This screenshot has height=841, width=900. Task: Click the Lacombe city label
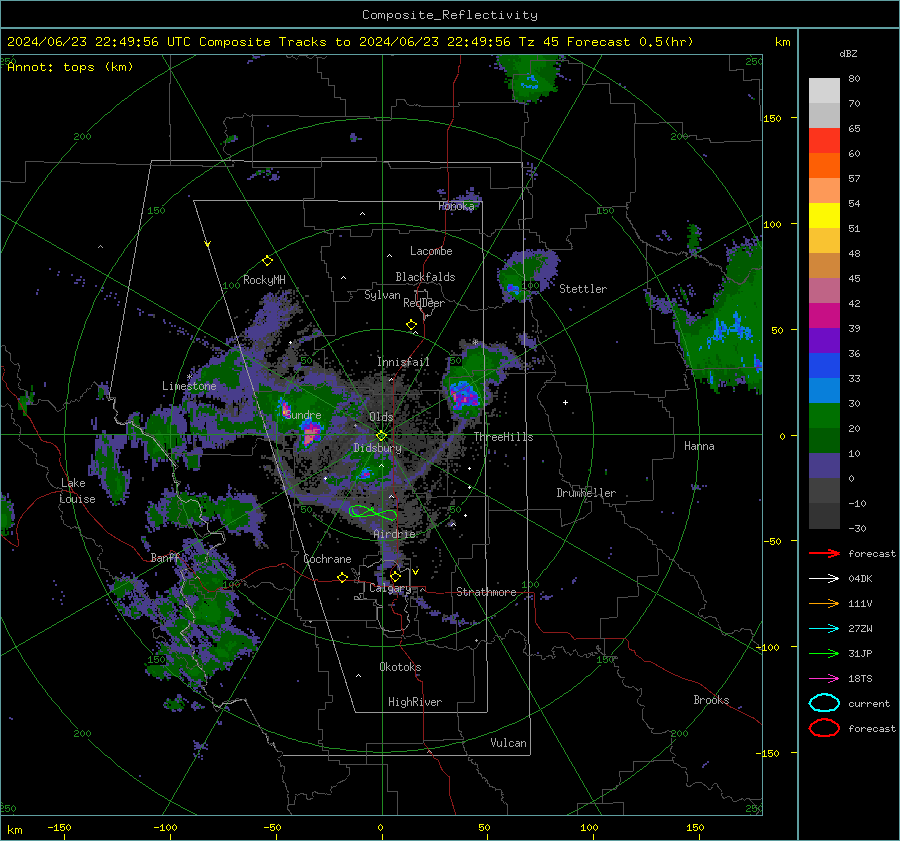coord(431,251)
